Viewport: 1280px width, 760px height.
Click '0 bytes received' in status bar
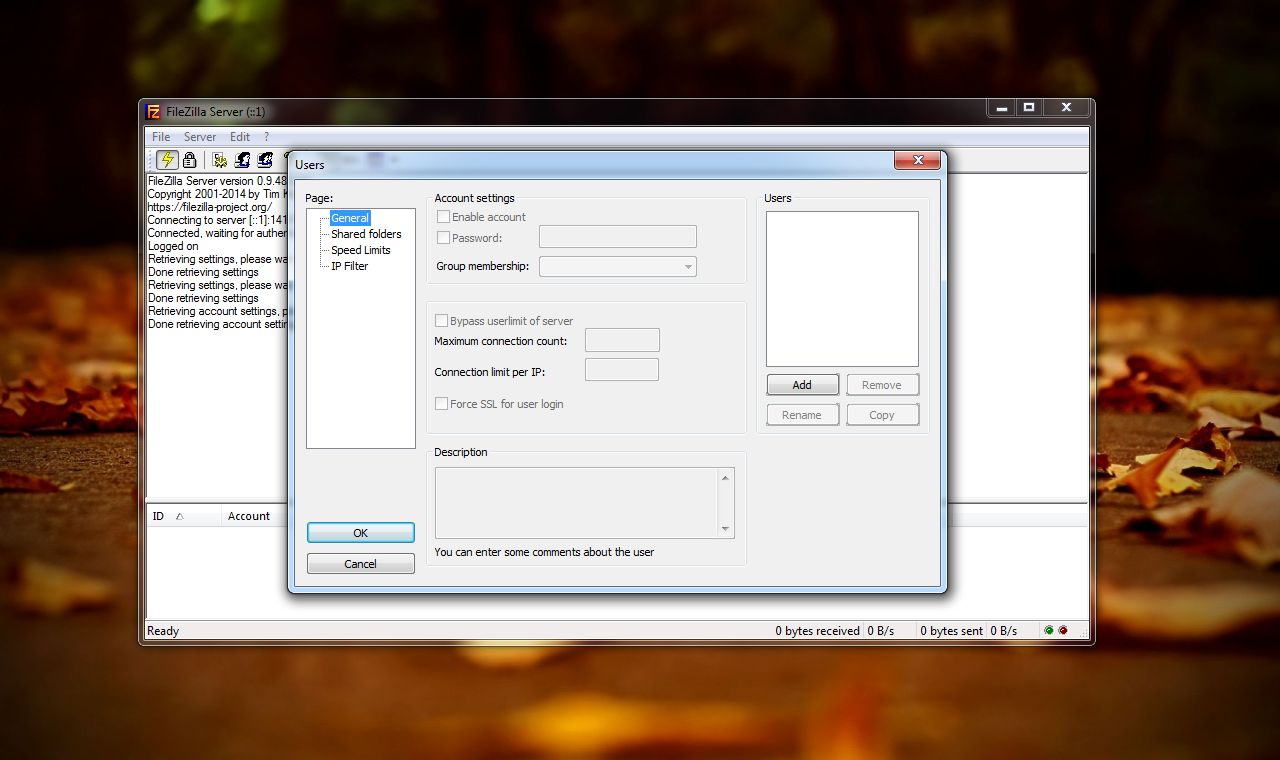point(817,631)
